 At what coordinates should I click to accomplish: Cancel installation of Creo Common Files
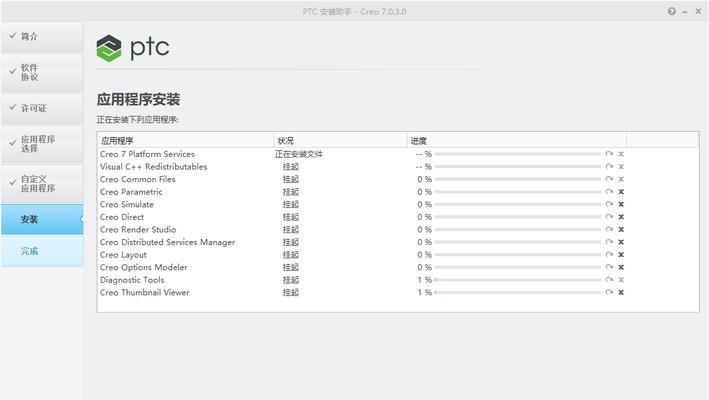pos(621,179)
